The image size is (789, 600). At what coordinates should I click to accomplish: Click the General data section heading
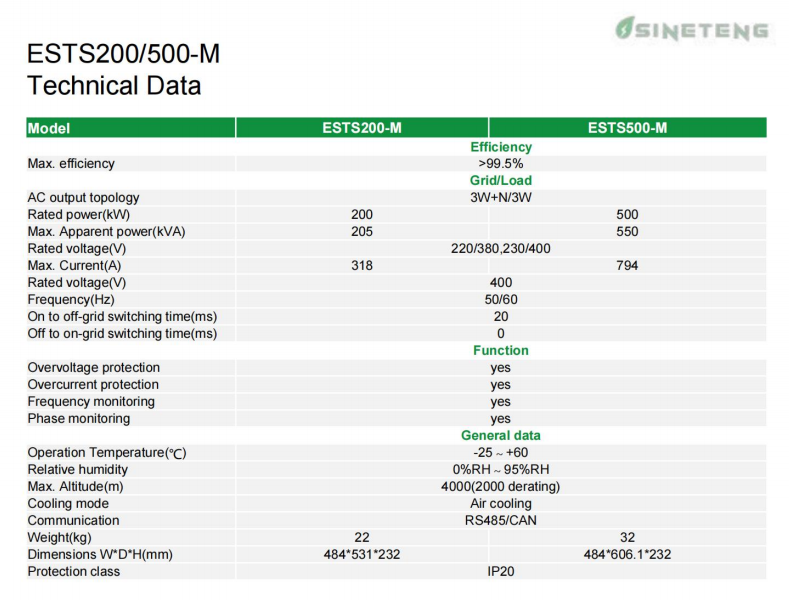tap(501, 435)
